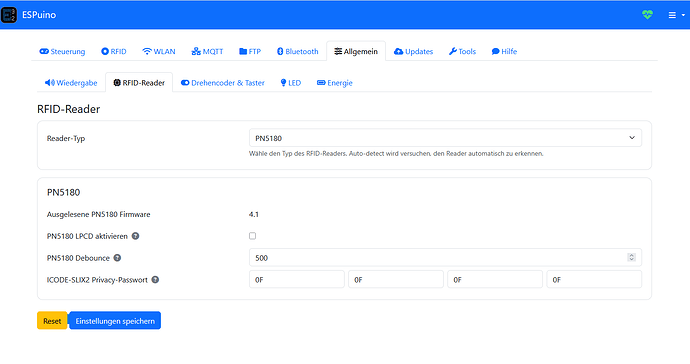This screenshot has height=364, width=690.
Task: Click the first Privacy-Passwort byte field
Action: coord(297,279)
